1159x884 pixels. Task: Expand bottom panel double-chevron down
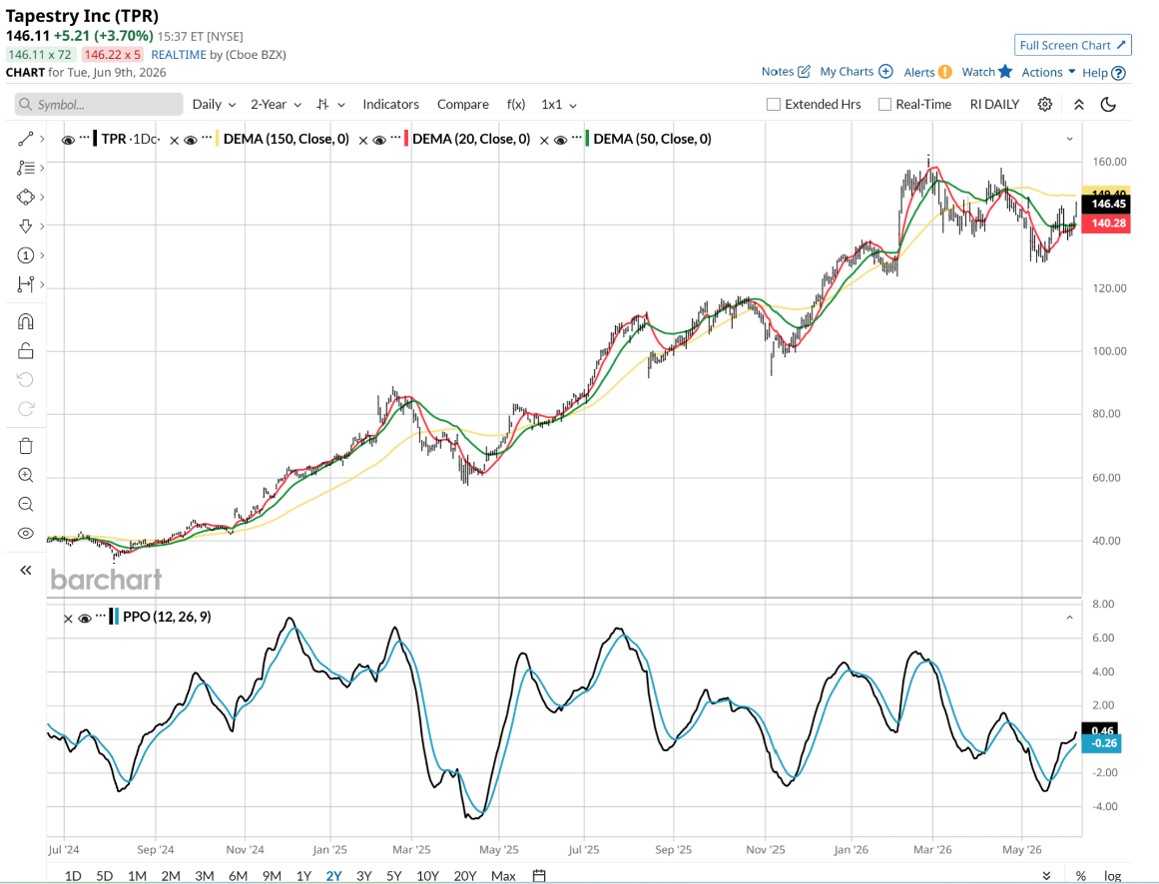coord(1047,876)
